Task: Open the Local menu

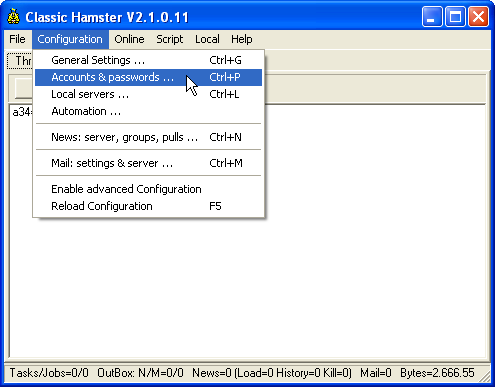Action: (207, 39)
